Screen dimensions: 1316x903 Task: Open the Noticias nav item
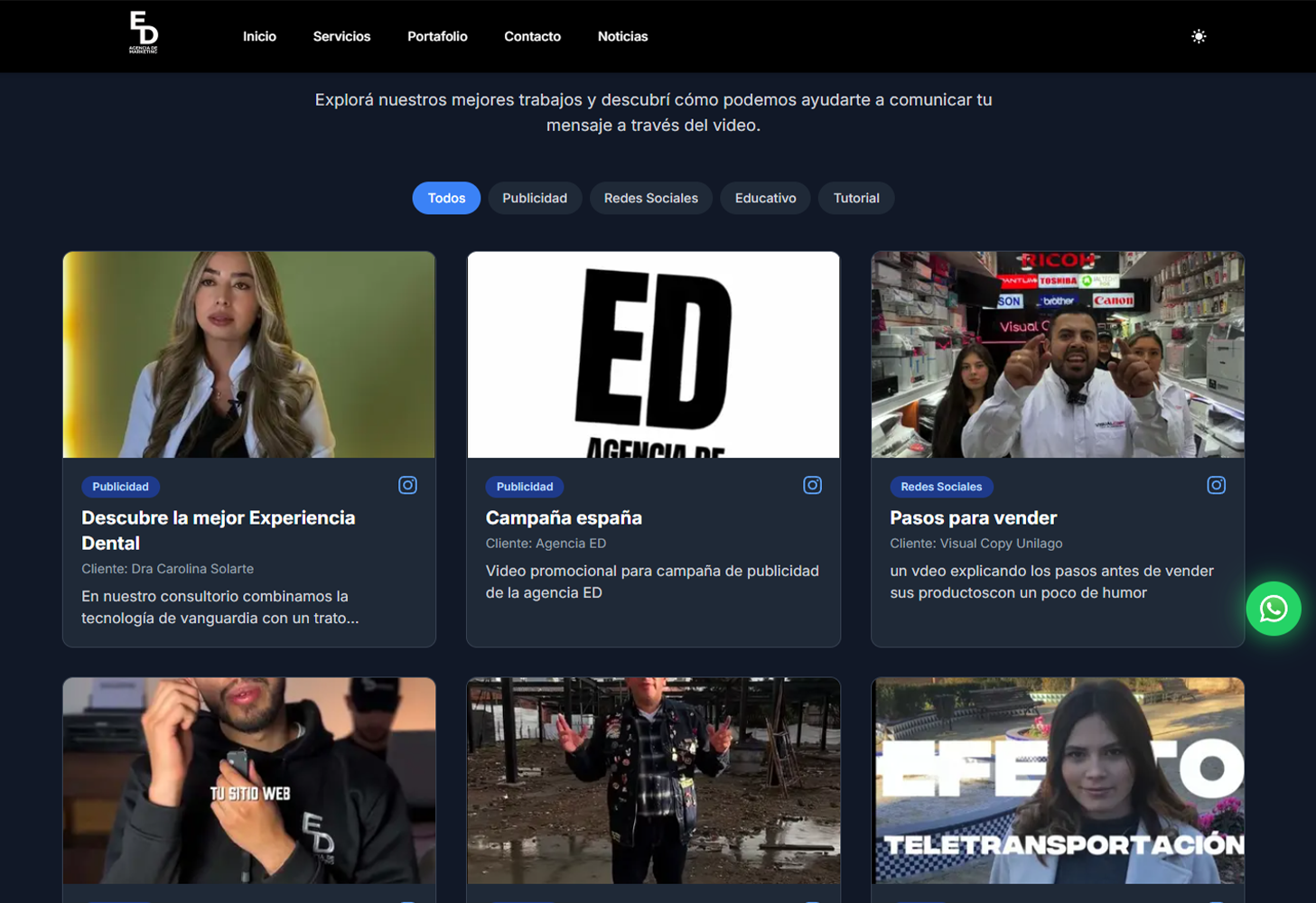click(x=622, y=37)
